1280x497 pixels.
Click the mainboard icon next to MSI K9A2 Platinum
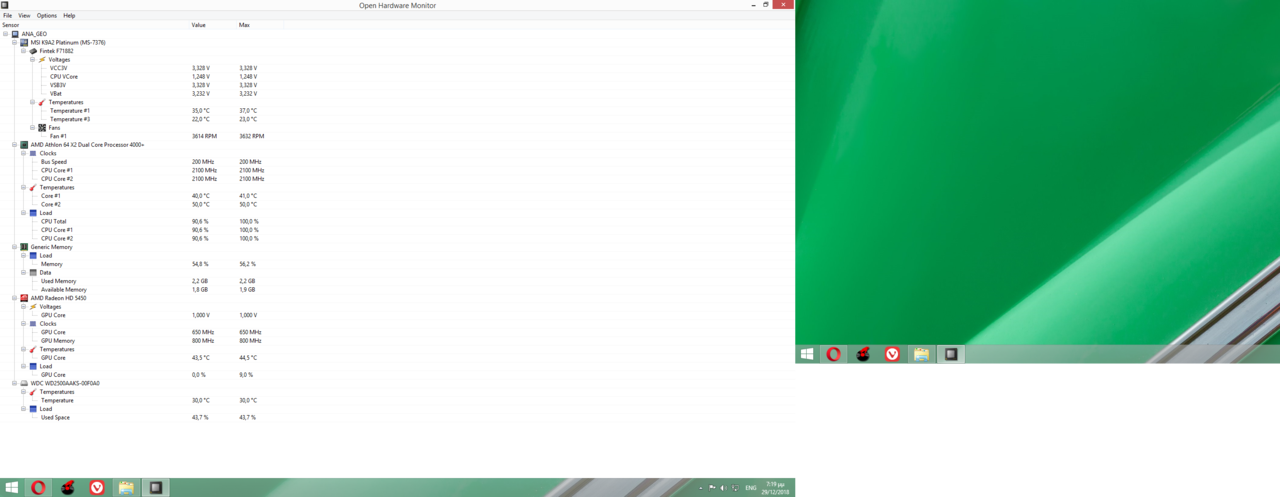[24, 42]
